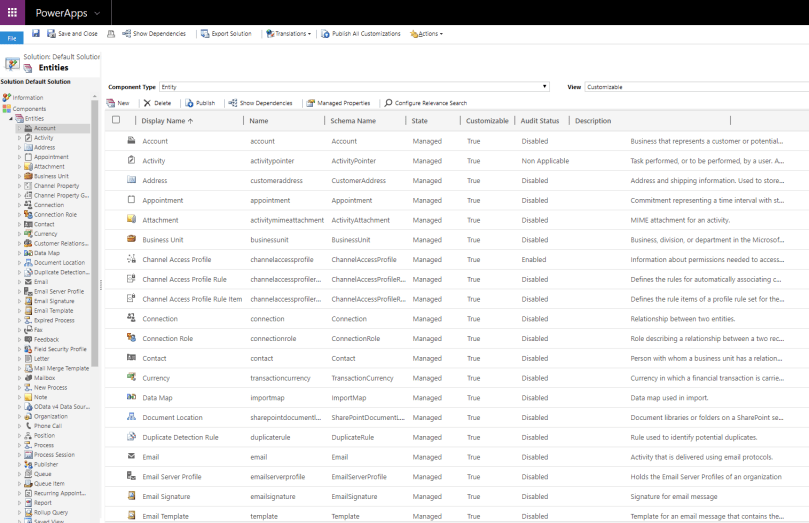The width and height of the screenshot is (809, 523).
Task: Collapse the Entities tree node
Action: (x=10, y=118)
